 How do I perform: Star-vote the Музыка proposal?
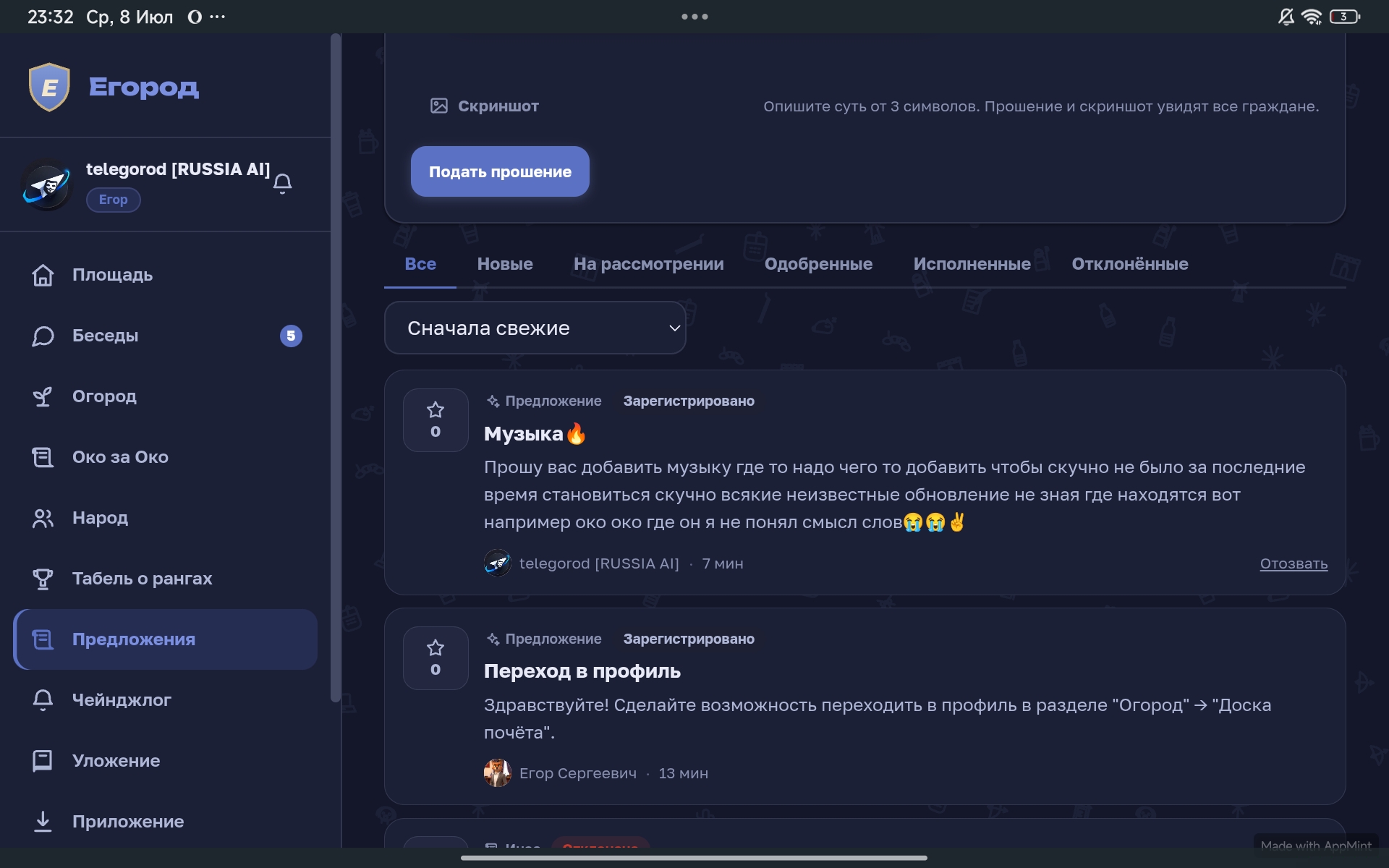436,420
